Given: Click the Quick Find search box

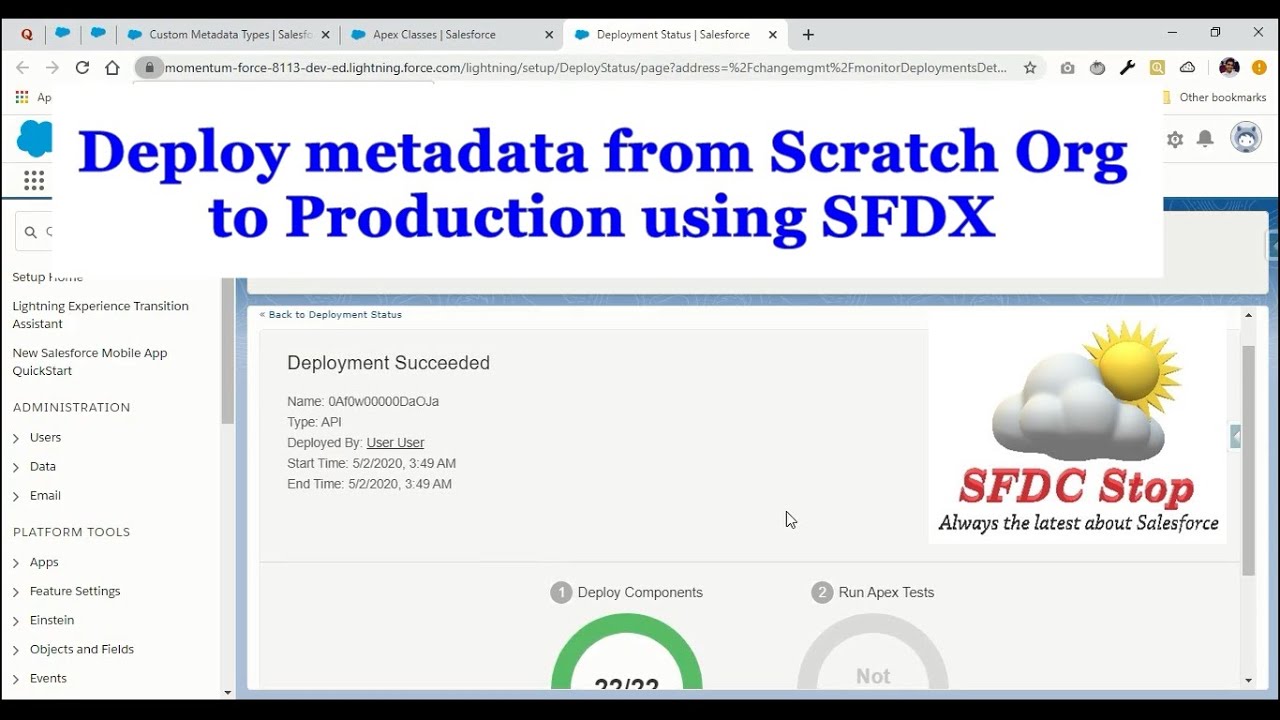Looking at the screenshot, I should tap(35, 231).
